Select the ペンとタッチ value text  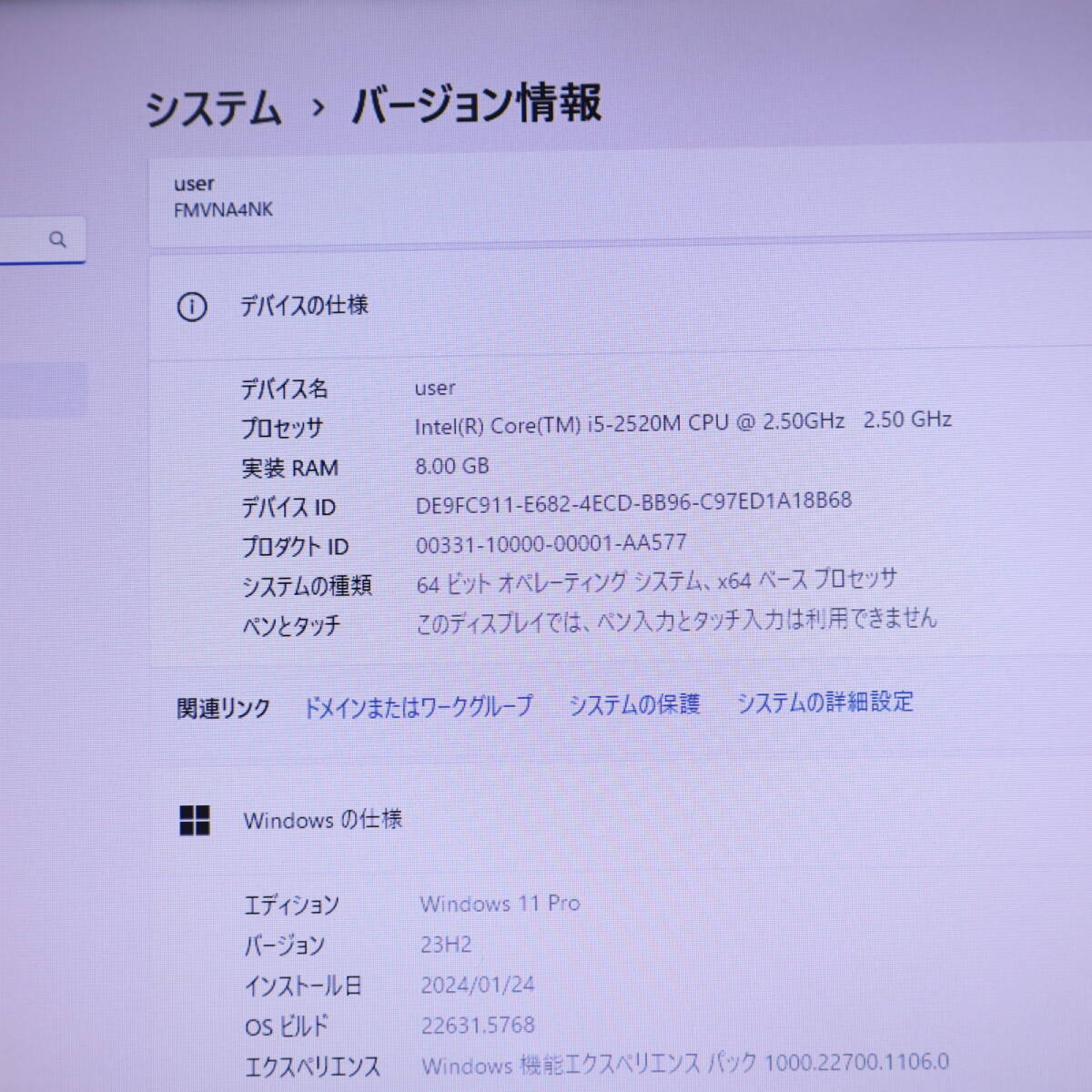click(x=676, y=621)
